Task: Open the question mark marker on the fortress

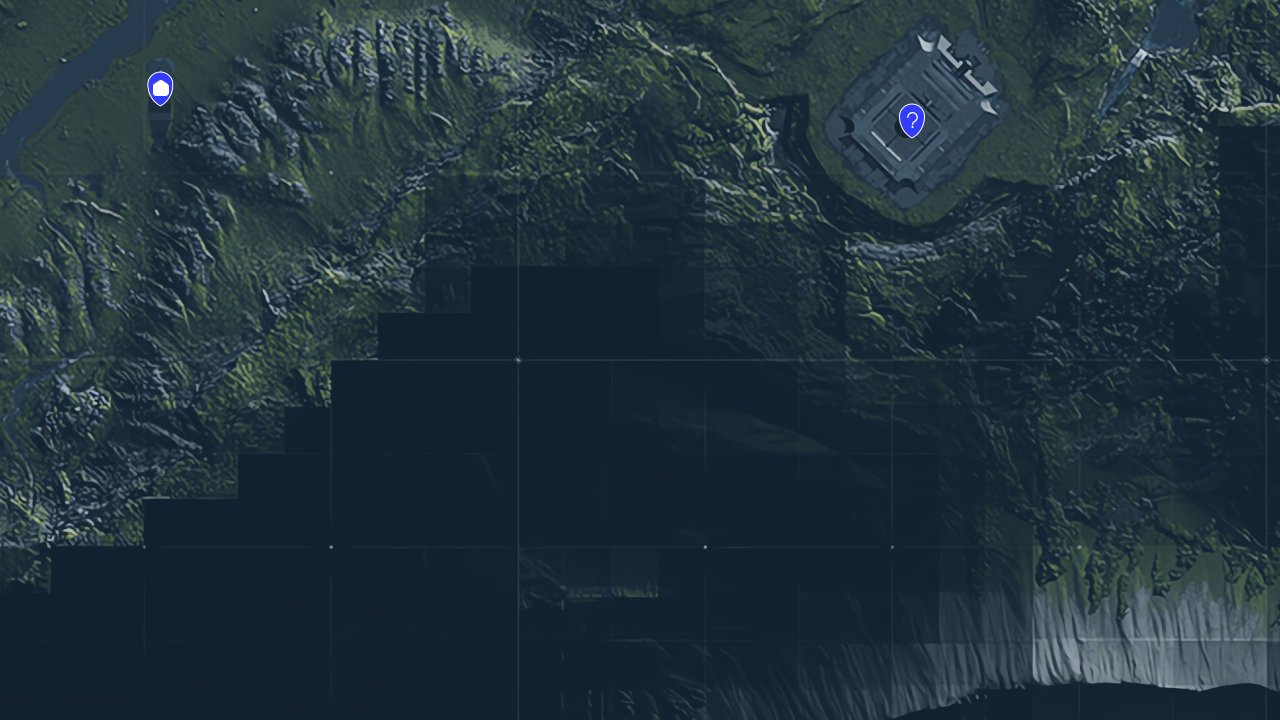Action: tap(911, 121)
